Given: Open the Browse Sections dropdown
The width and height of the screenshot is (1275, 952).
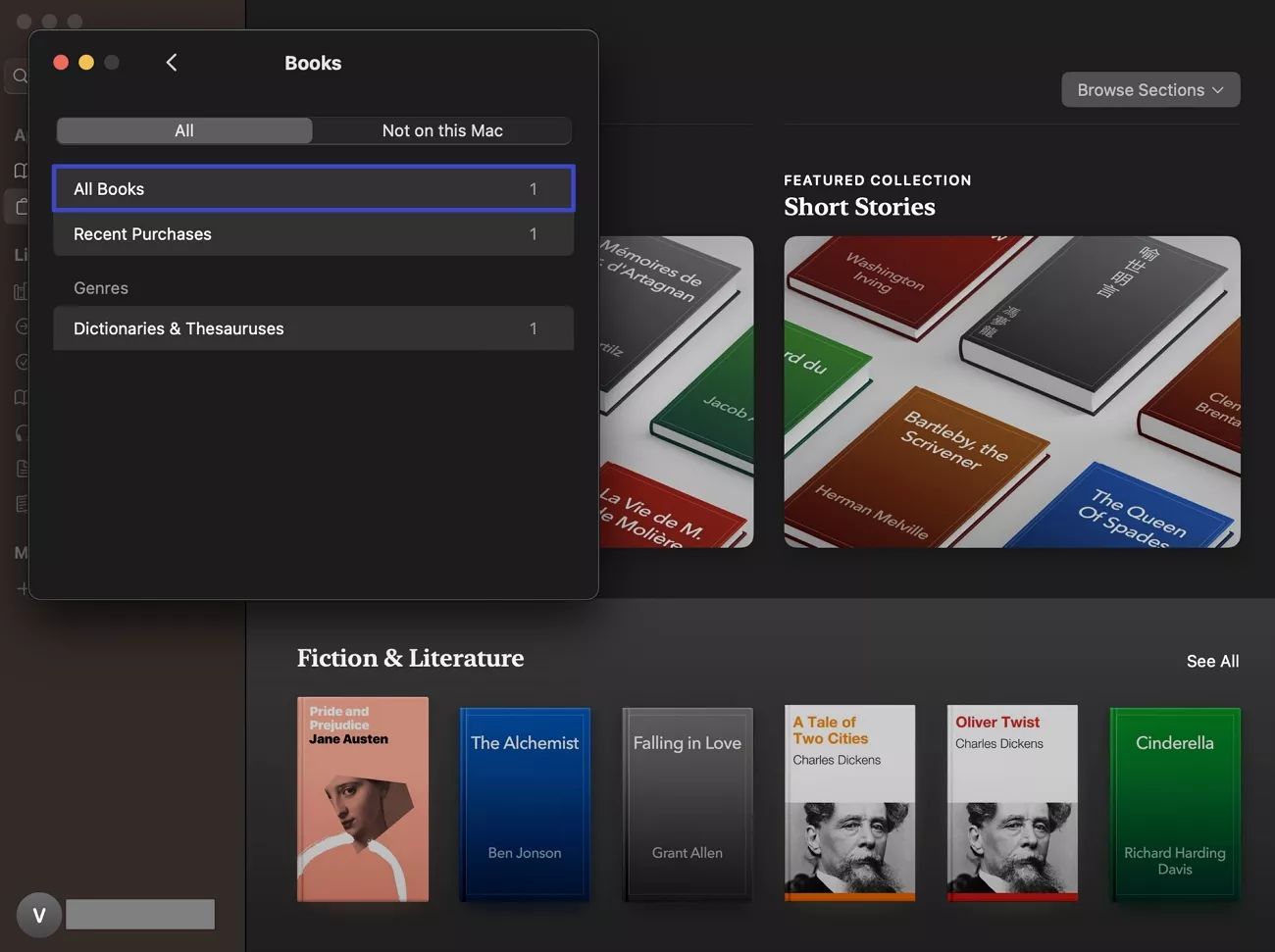Looking at the screenshot, I should (x=1149, y=89).
